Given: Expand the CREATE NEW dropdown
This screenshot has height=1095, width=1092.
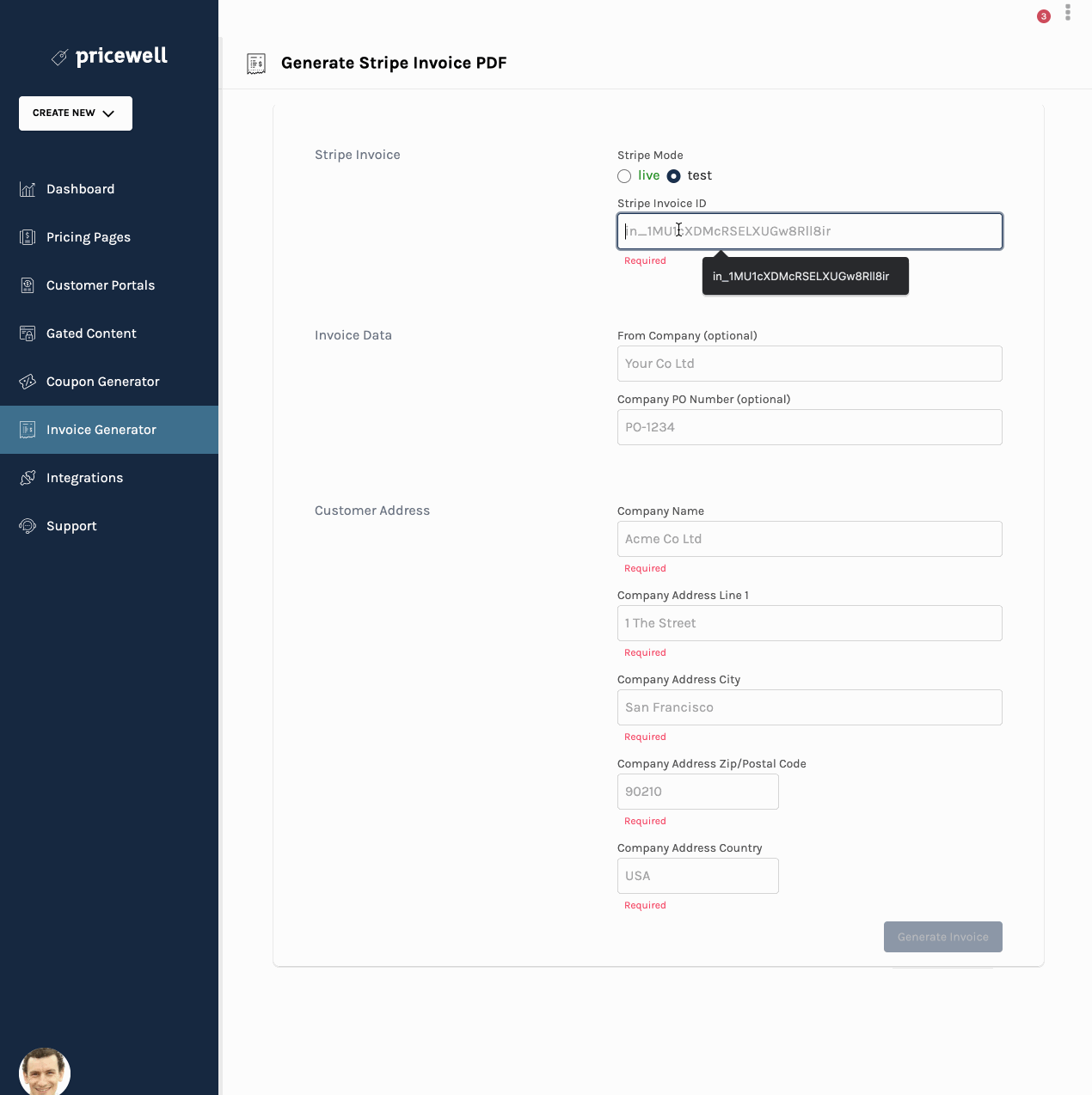Looking at the screenshot, I should 75,113.
